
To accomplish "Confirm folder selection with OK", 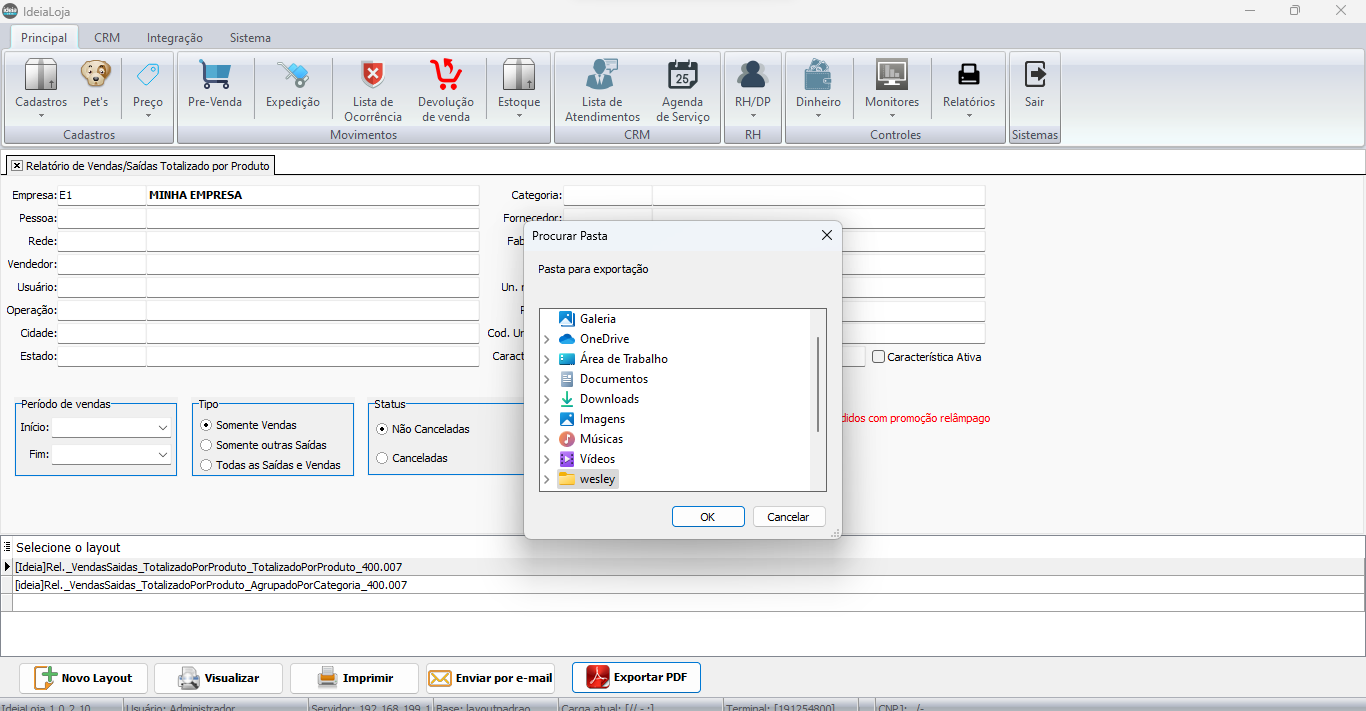I will (707, 517).
